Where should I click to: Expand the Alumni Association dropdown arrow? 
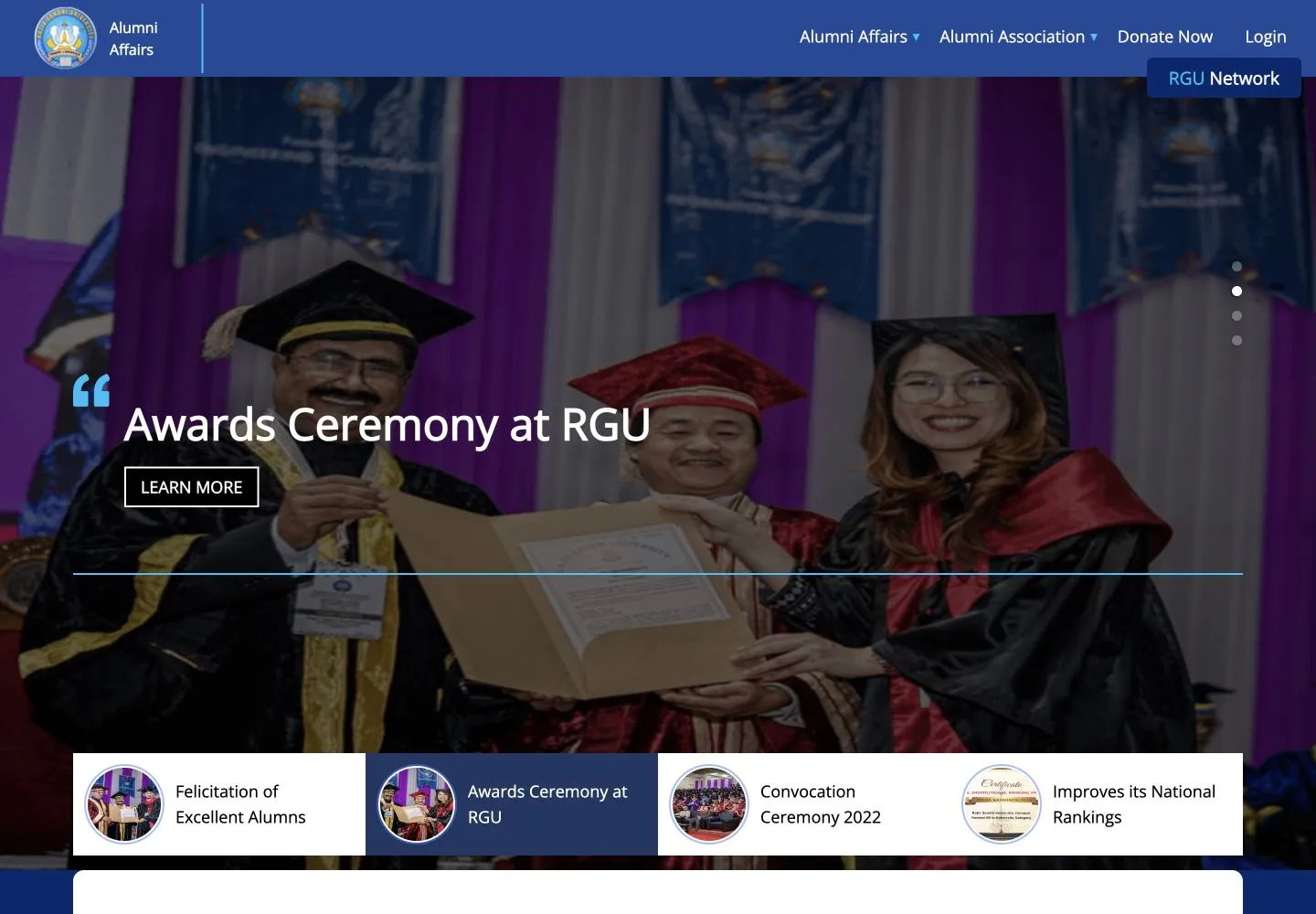tap(1093, 37)
